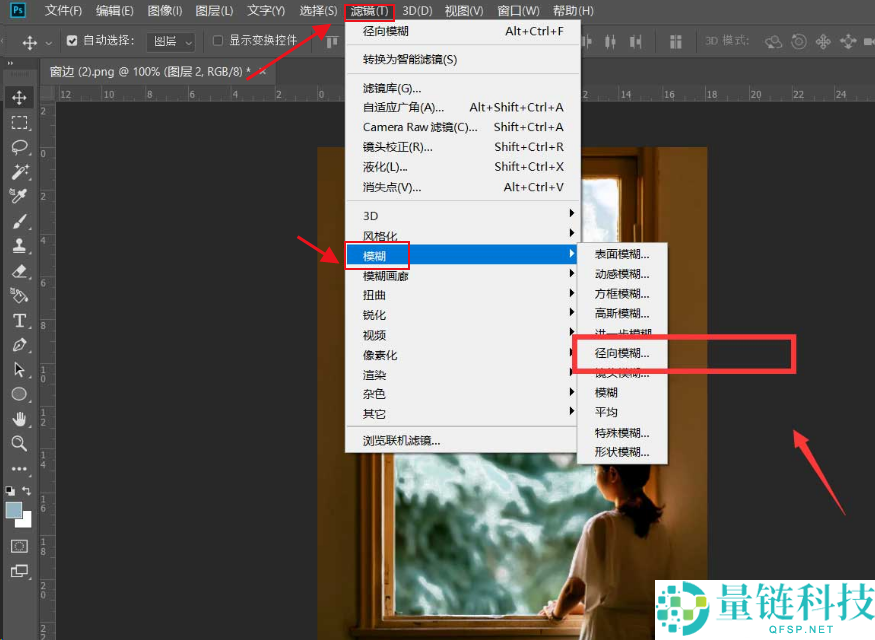Select the Lasso tool

(19, 147)
